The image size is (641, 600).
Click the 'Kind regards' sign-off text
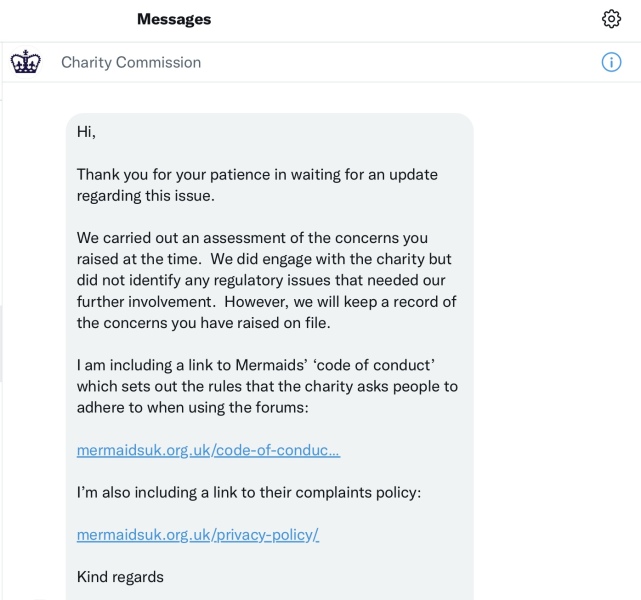click(x=120, y=576)
